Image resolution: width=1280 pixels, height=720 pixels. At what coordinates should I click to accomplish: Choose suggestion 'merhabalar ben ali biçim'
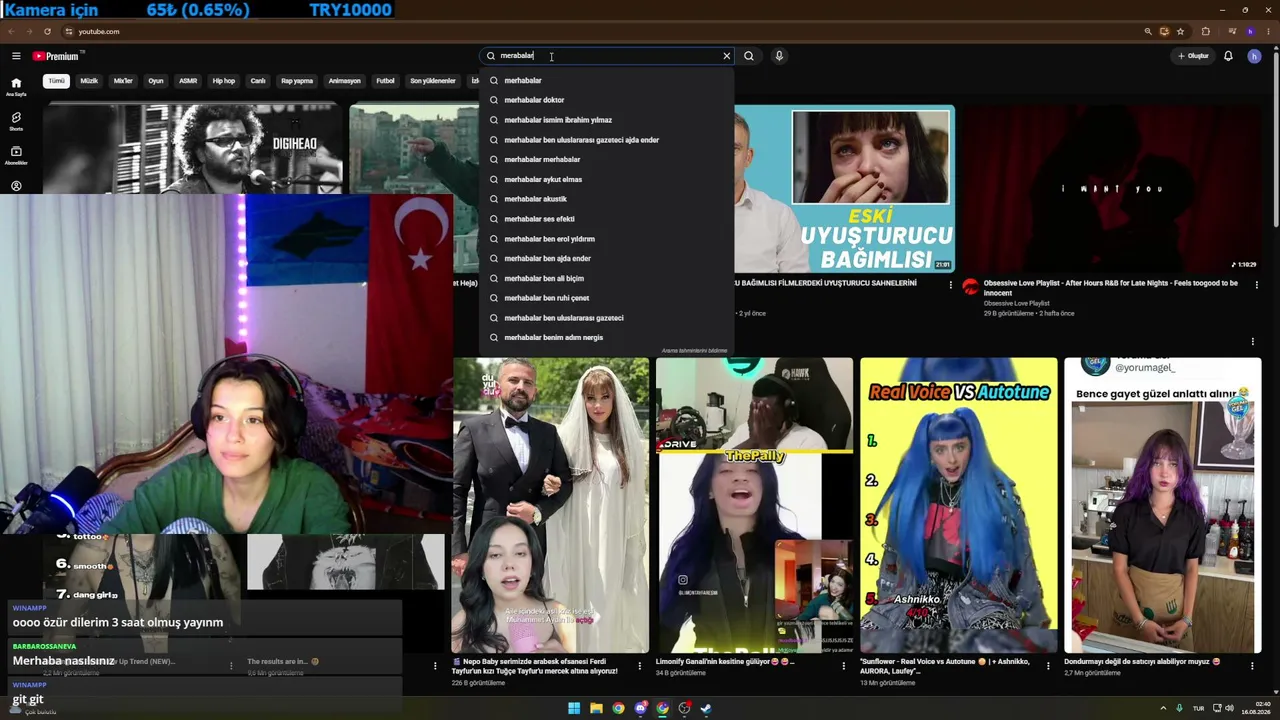click(x=606, y=278)
